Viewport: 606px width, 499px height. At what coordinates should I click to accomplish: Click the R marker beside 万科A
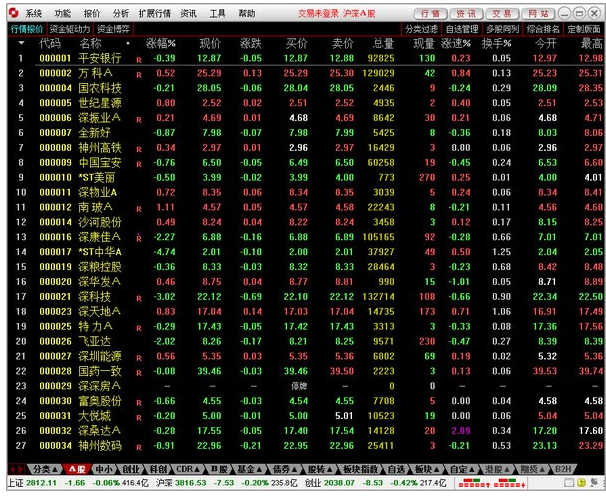tap(139, 75)
